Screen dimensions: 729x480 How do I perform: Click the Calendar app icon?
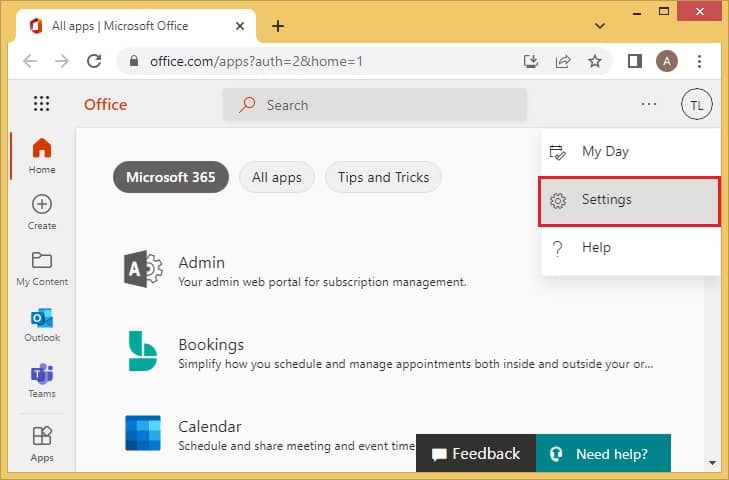(143, 433)
